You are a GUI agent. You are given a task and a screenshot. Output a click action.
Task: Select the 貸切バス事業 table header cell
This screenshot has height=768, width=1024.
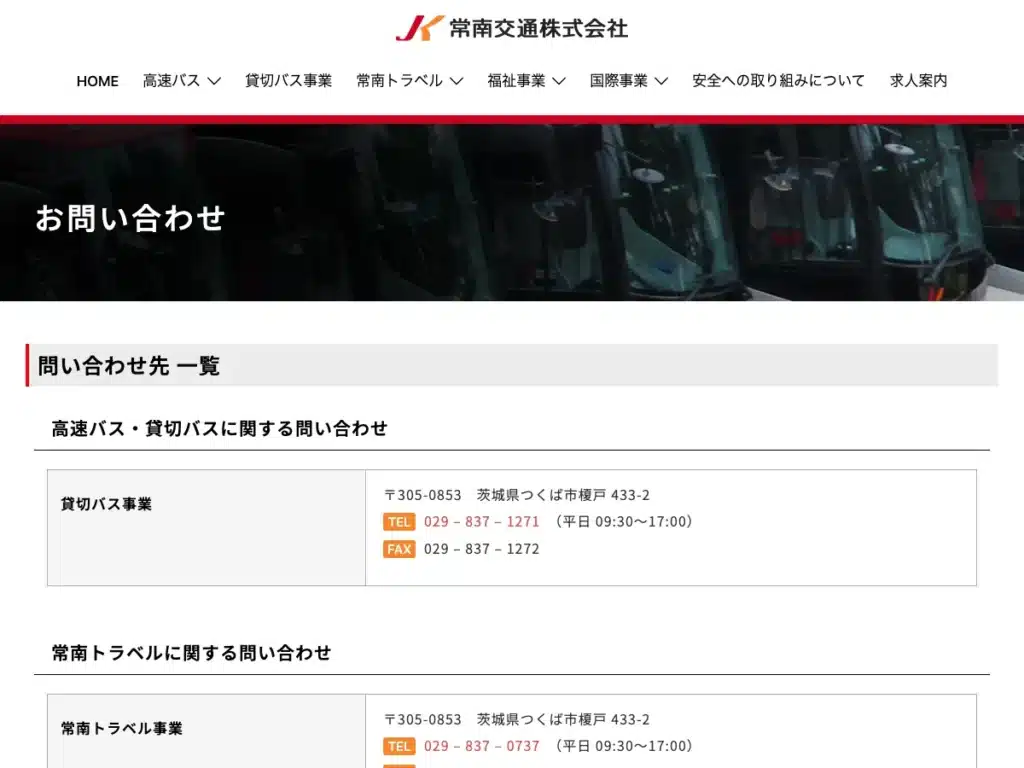point(206,528)
